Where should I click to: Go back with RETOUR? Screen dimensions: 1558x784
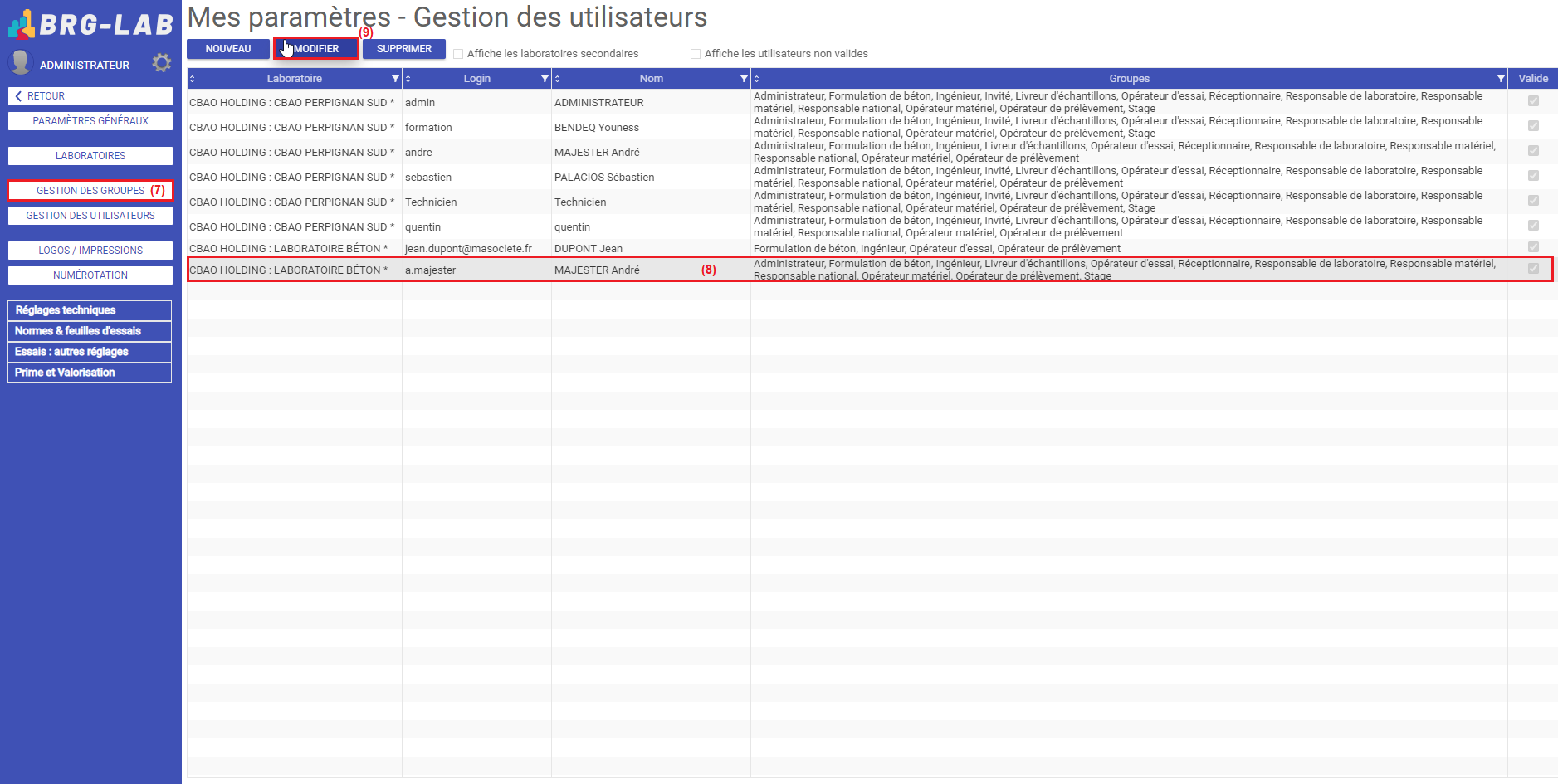coord(90,96)
